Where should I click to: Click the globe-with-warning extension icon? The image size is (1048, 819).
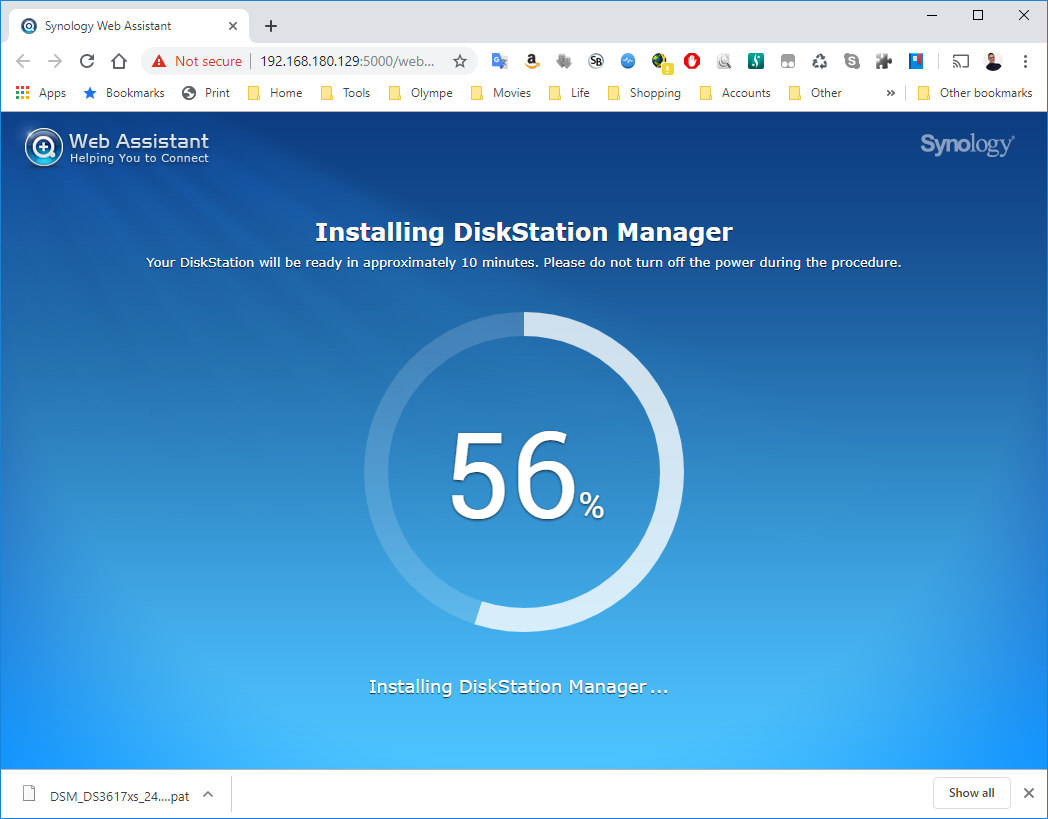click(x=661, y=62)
